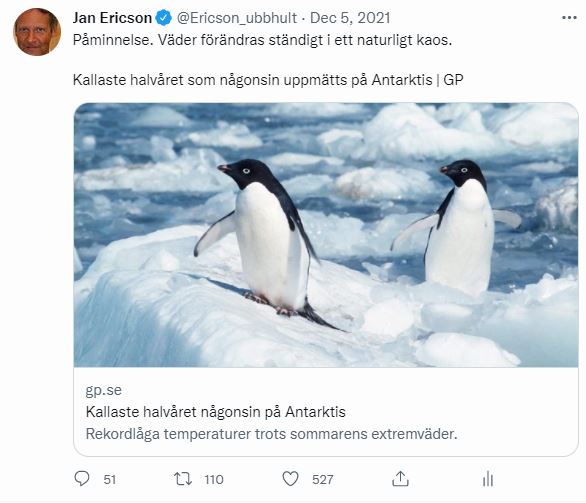Click the reply speech bubble icon
Viewport: 586px width, 503px height.
[82, 478]
